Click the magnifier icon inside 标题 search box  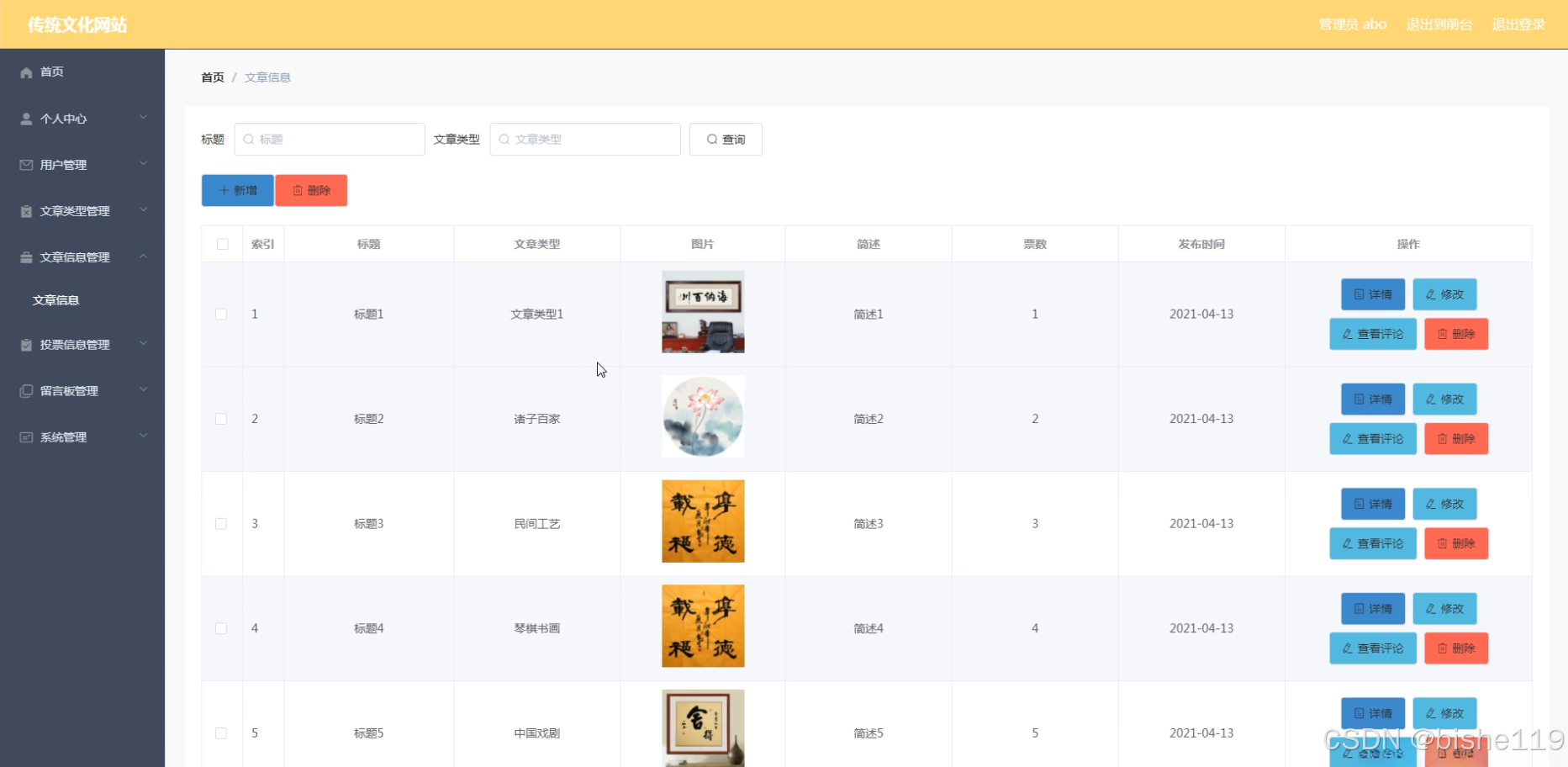coord(248,139)
